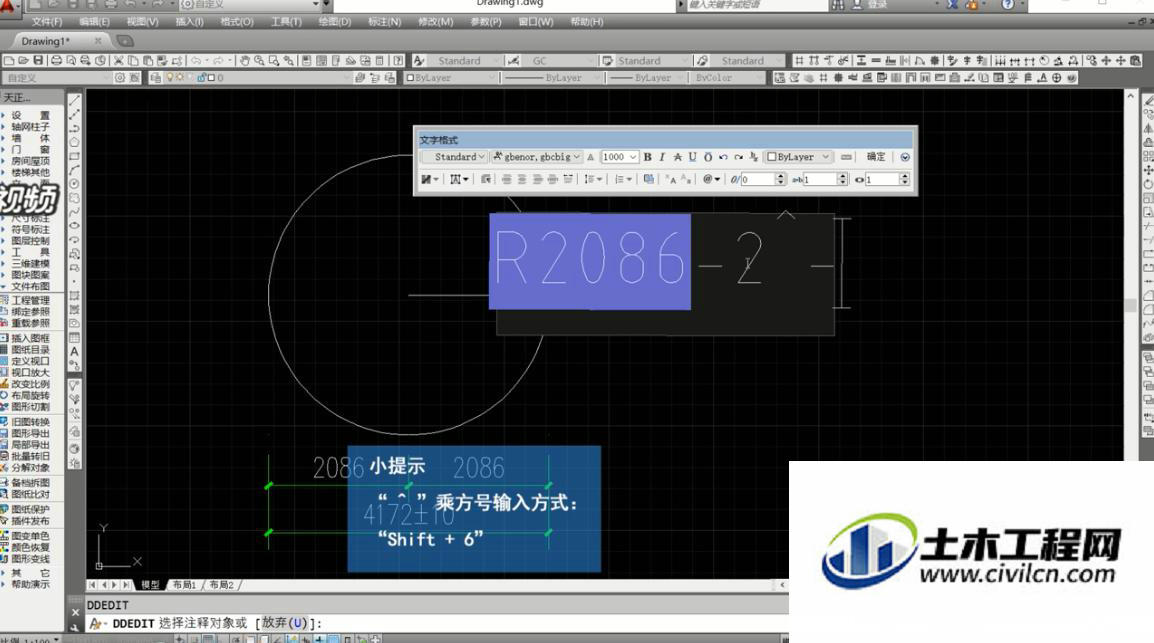Screen dimensions: 1154x643
Task: Click the ByLayer color swatch on properties toolbar
Action: pos(411,77)
